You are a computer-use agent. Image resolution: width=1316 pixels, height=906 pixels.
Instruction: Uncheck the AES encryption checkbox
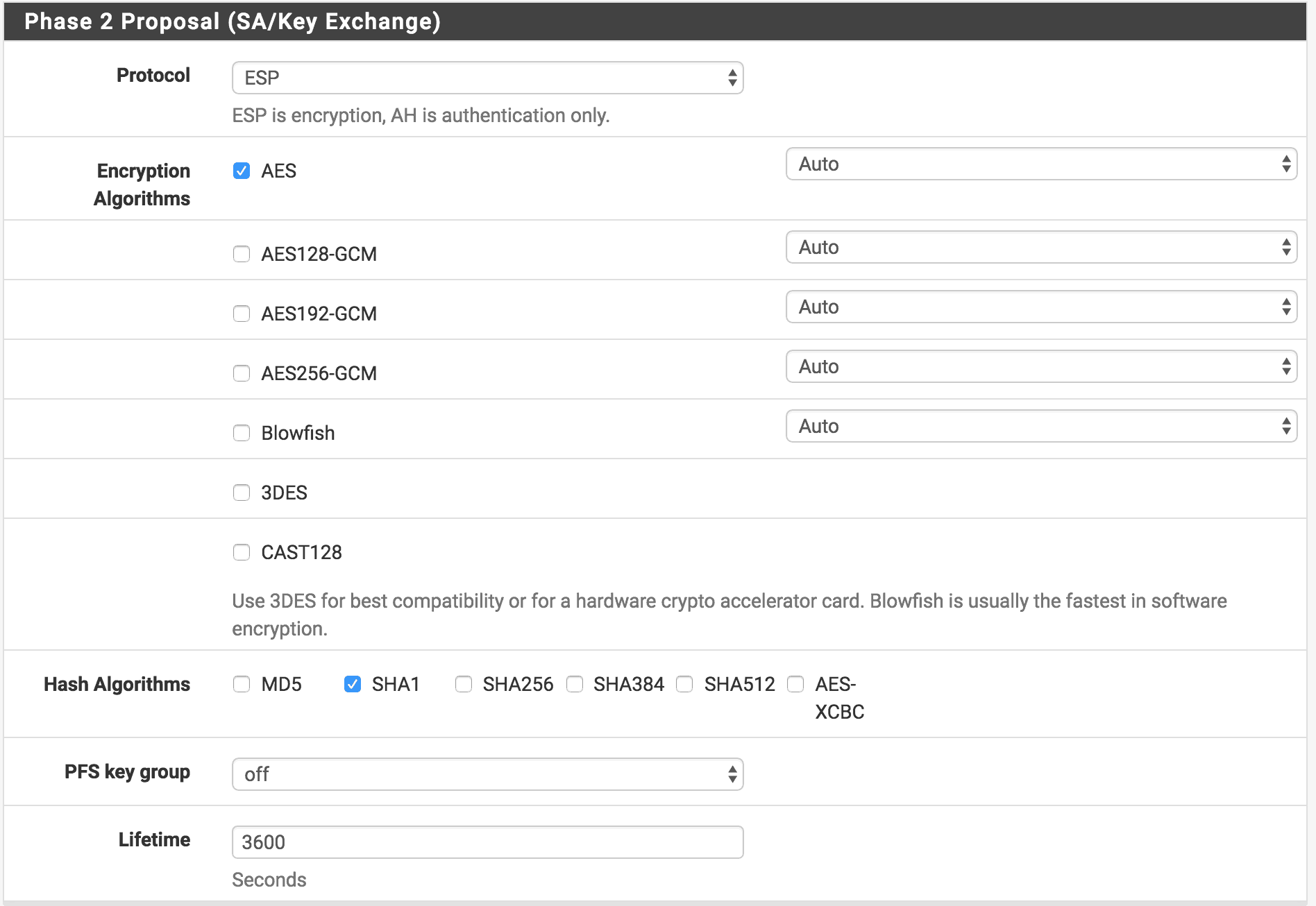pyautogui.click(x=242, y=171)
